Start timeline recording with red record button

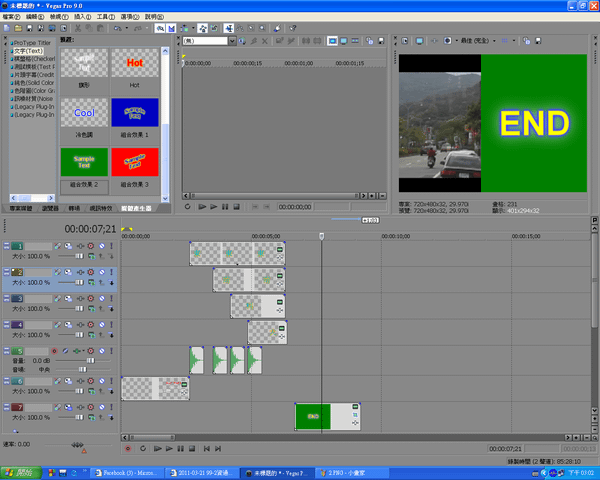pyautogui.click(x=128, y=449)
